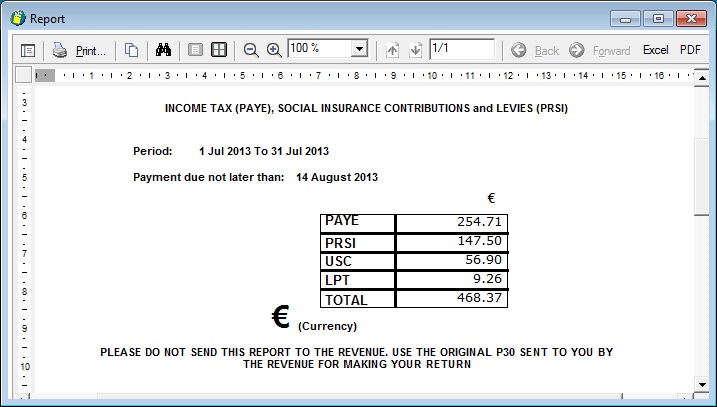Click the zoom percentage field
Image resolution: width=717 pixels, height=407 pixels.
pos(318,49)
